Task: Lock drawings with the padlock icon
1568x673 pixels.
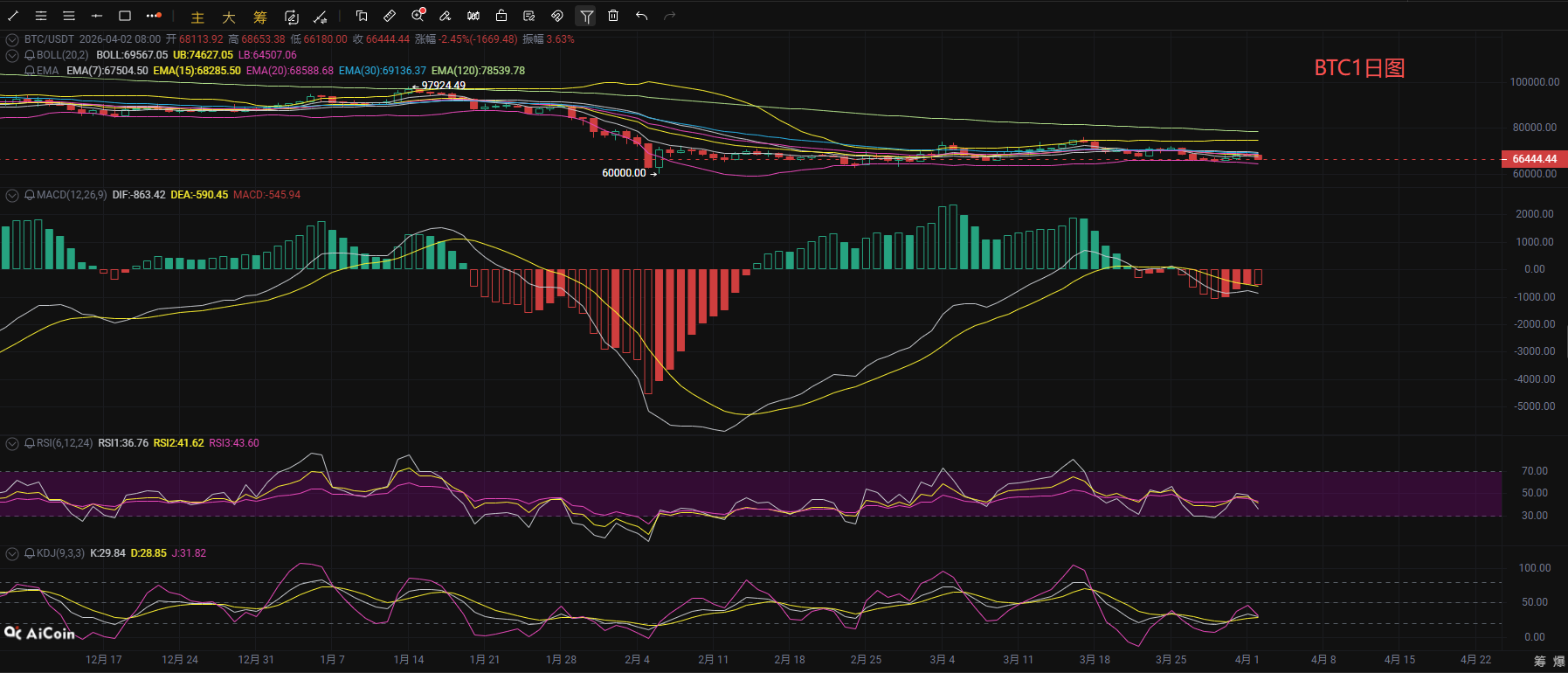Action: (501, 16)
